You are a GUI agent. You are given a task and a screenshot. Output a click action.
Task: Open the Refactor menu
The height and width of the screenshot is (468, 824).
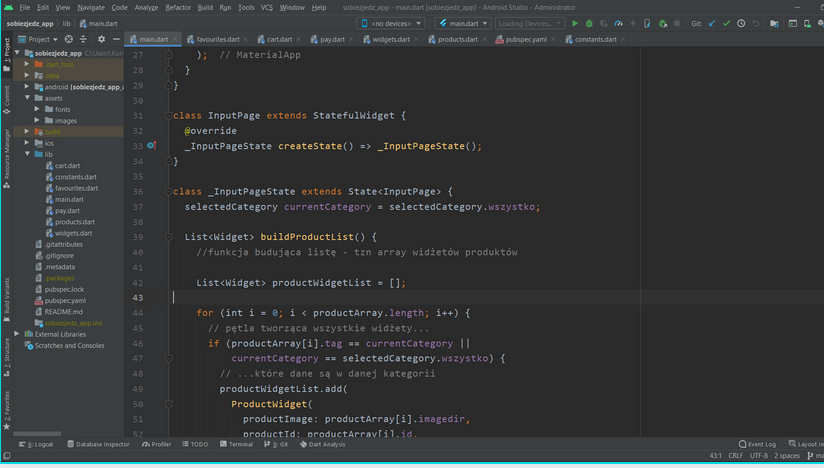pyautogui.click(x=178, y=7)
